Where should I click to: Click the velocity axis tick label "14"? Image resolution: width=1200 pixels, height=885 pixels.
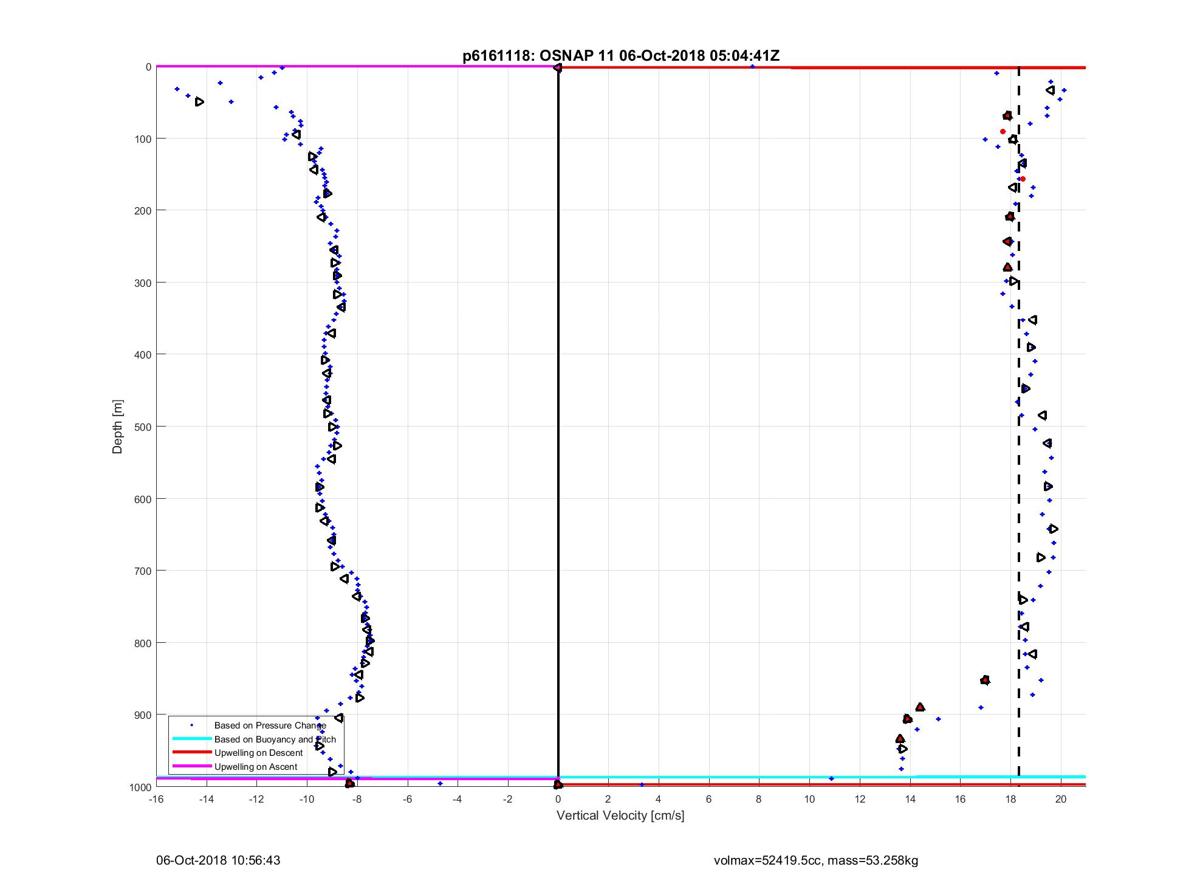(909, 799)
